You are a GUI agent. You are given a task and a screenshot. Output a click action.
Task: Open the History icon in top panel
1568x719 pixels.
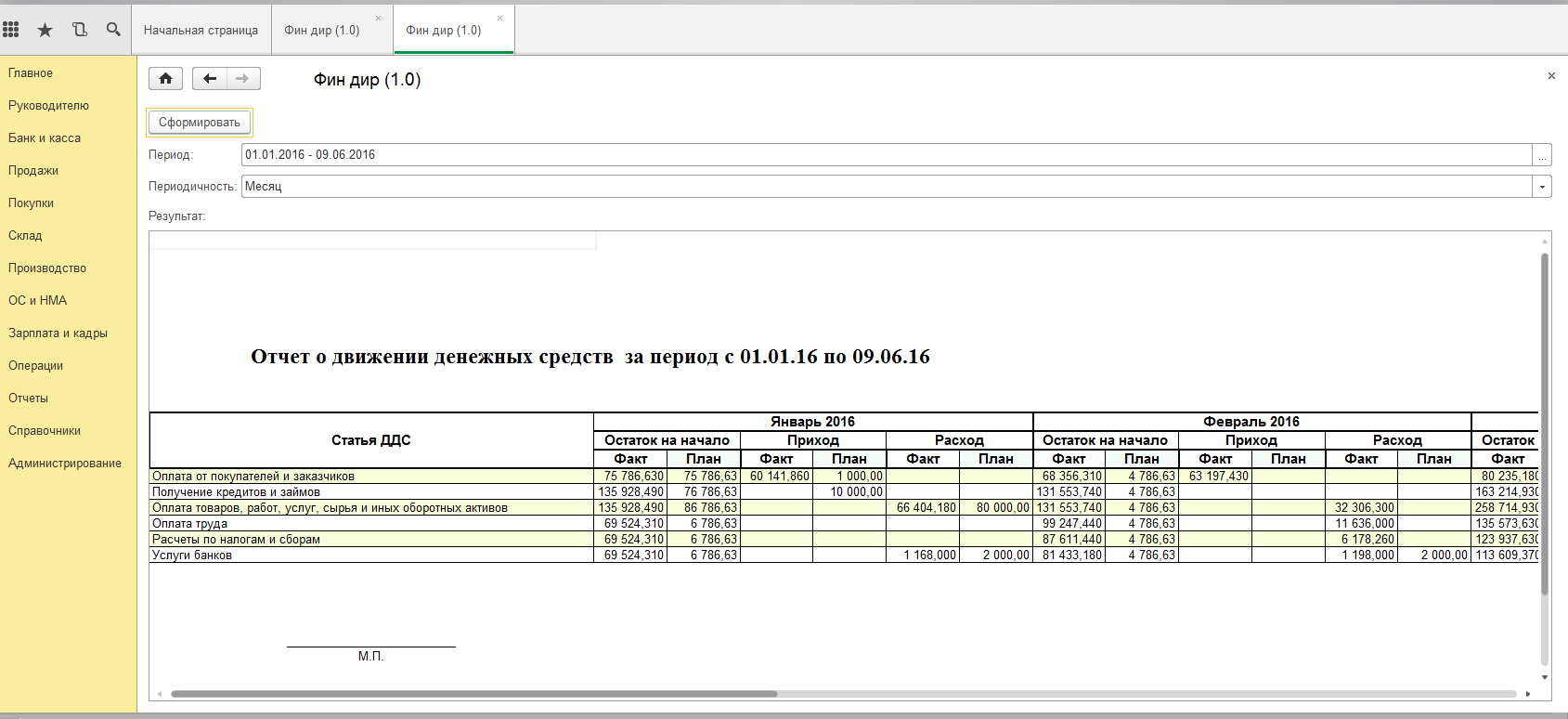(x=80, y=30)
